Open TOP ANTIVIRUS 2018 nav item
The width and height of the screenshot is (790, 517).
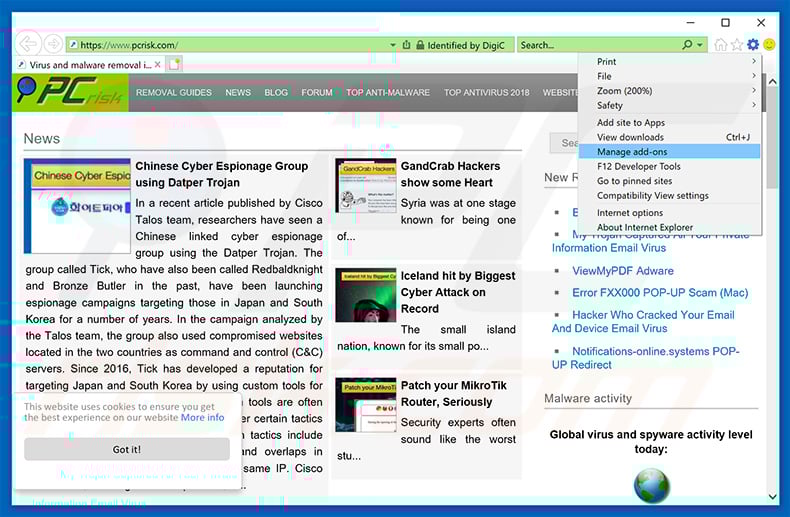[486, 93]
